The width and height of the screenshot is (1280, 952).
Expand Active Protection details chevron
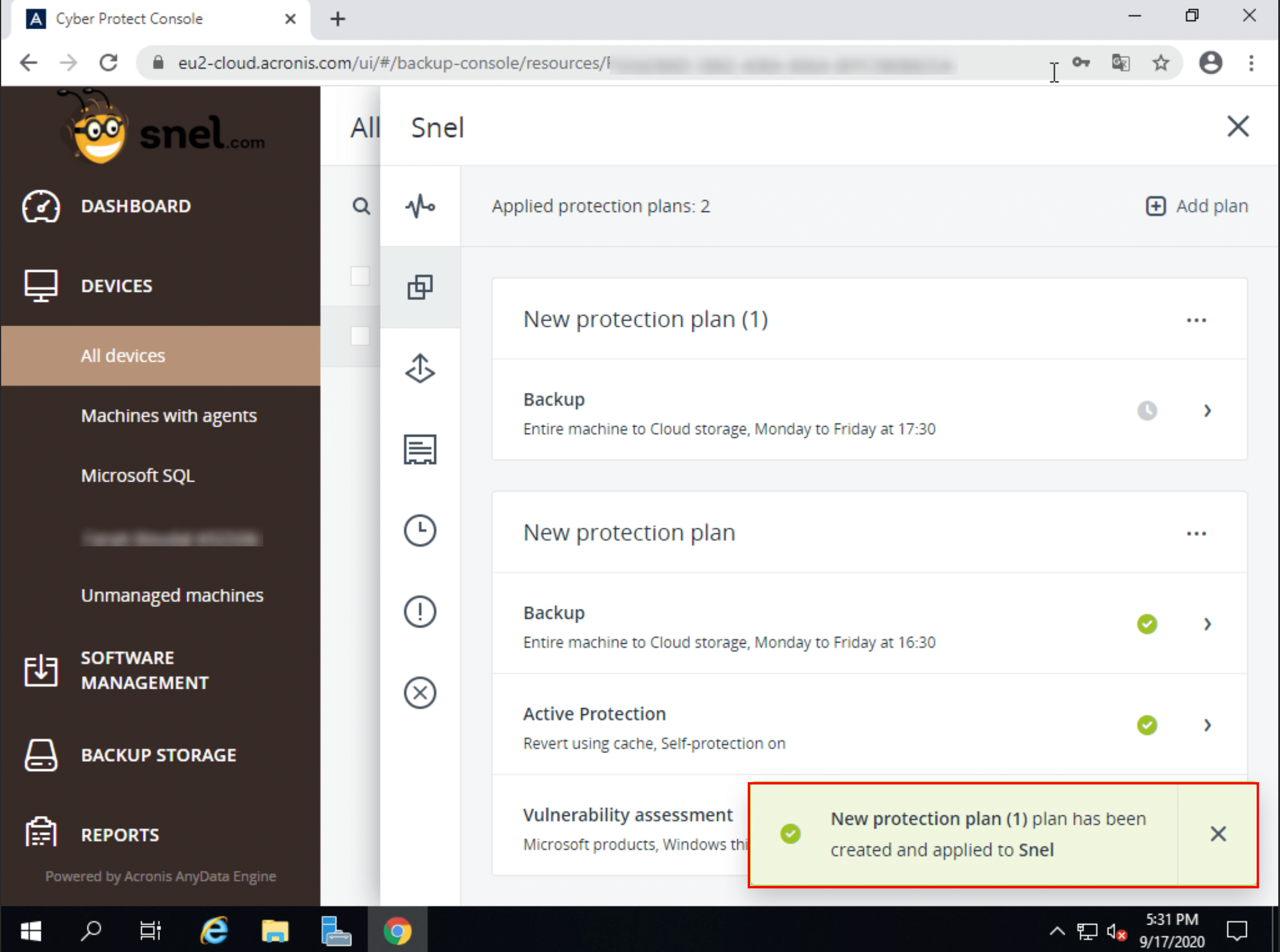(1208, 725)
